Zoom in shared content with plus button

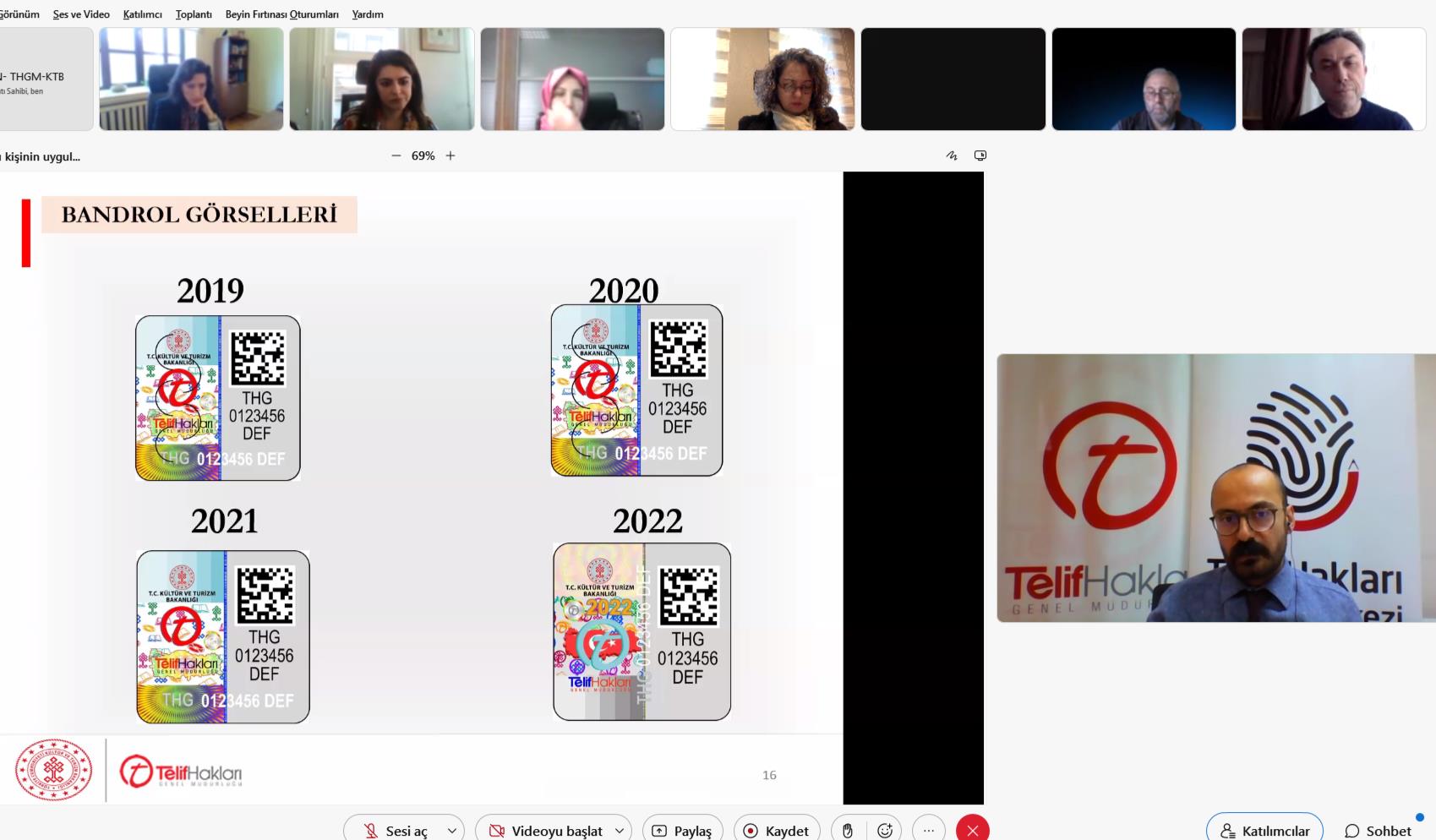(x=450, y=155)
